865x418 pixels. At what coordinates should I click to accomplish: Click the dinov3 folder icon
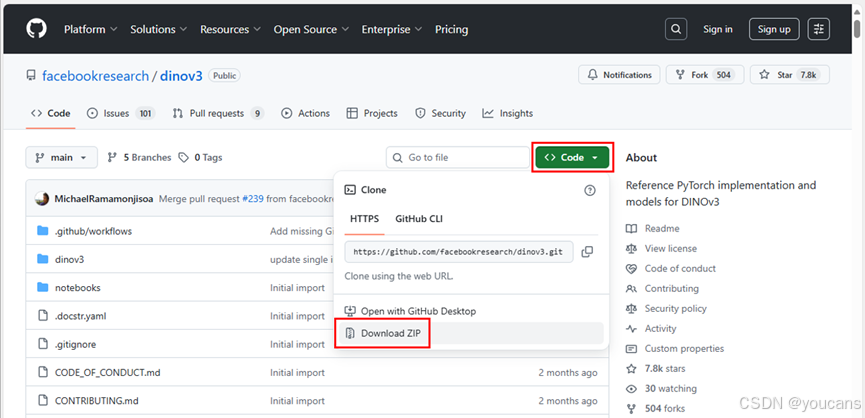click(x=43, y=259)
